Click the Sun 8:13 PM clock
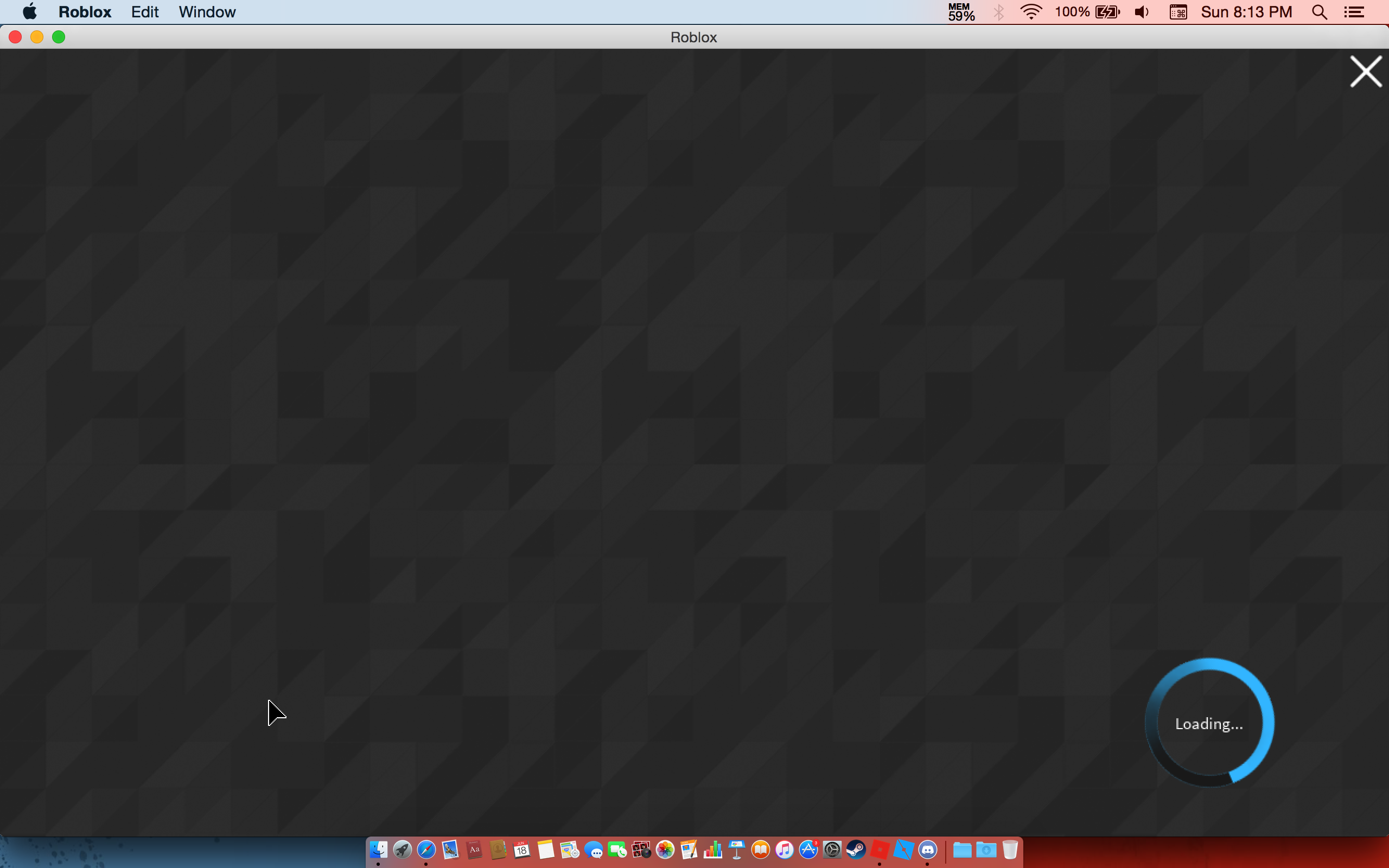 [1246, 12]
